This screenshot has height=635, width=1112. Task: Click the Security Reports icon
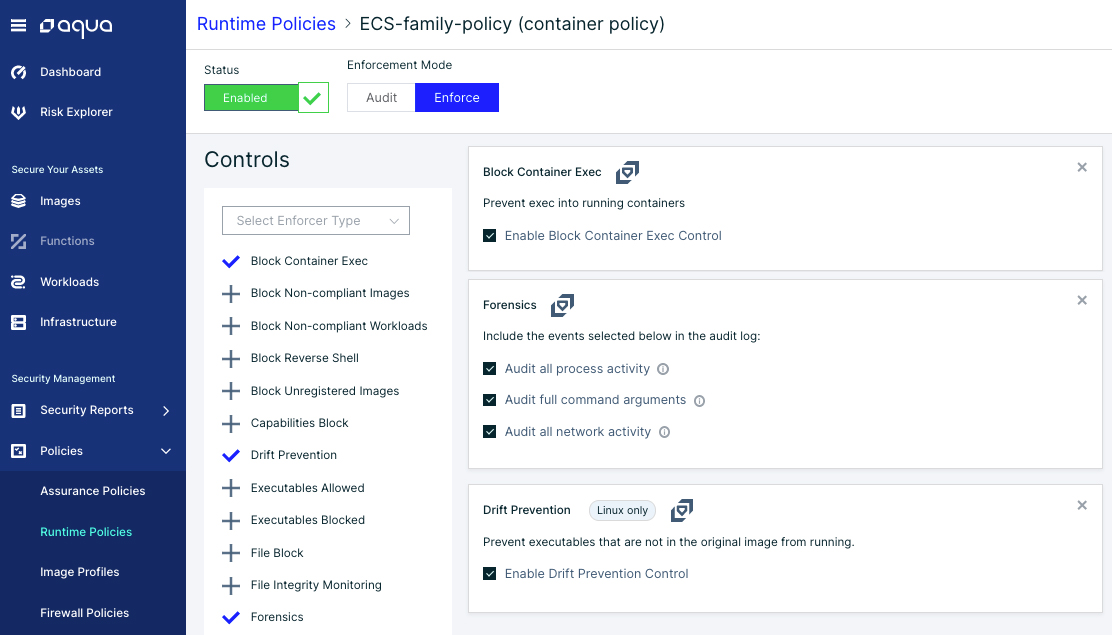coord(18,410)
